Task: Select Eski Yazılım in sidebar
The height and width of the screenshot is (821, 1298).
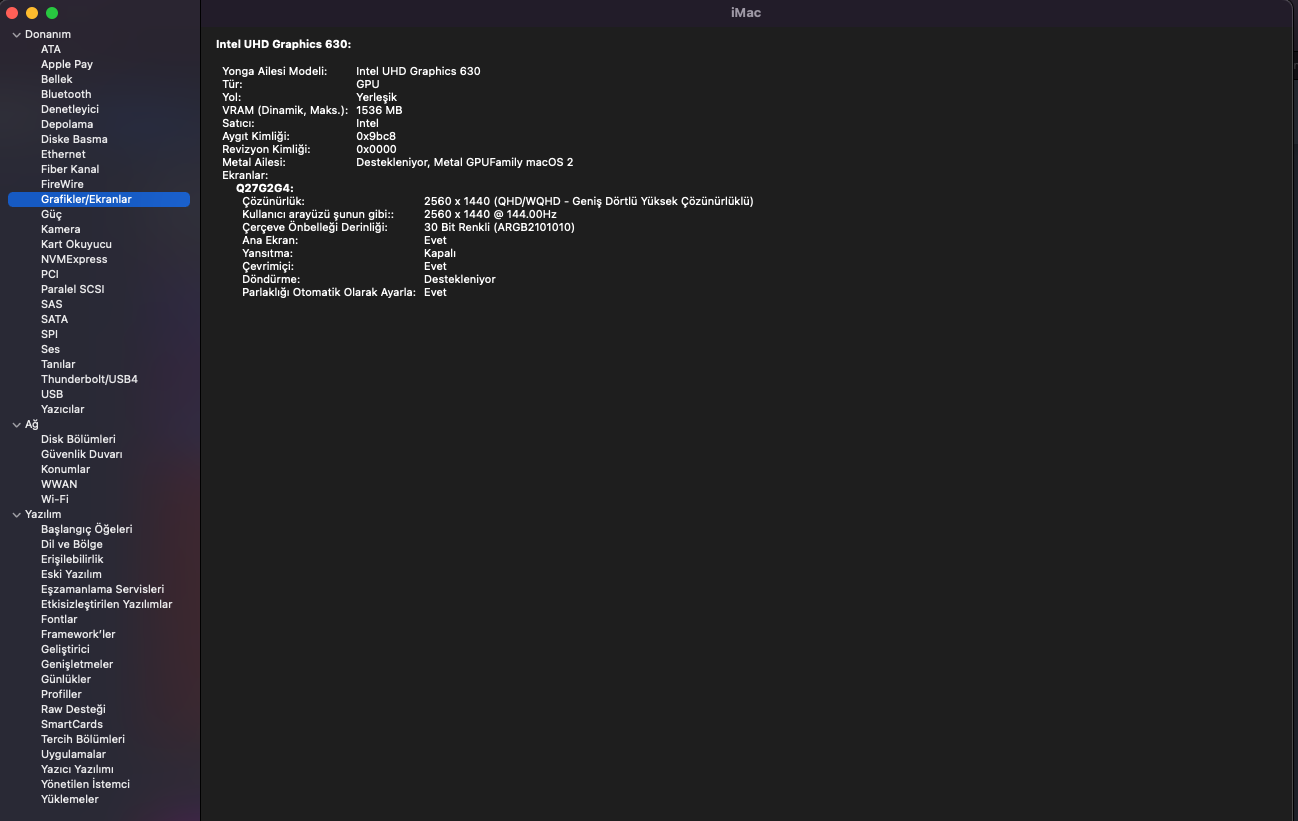Action: [x=71, y=574]
